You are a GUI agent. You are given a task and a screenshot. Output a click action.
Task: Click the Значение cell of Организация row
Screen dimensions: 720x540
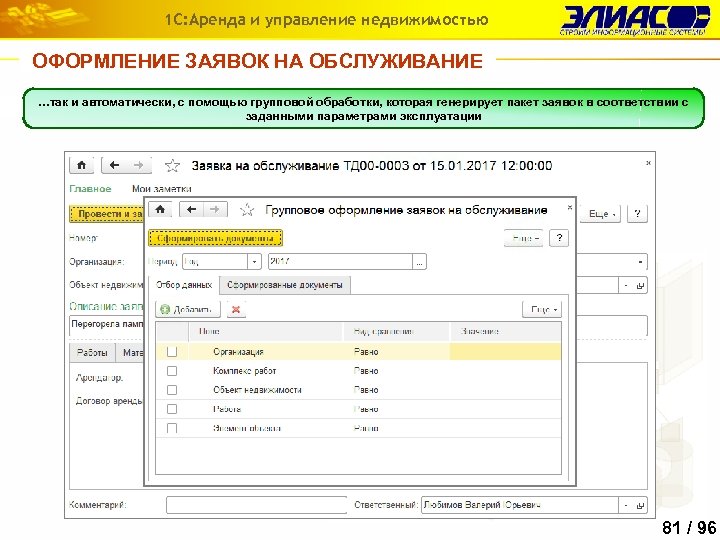505,352
